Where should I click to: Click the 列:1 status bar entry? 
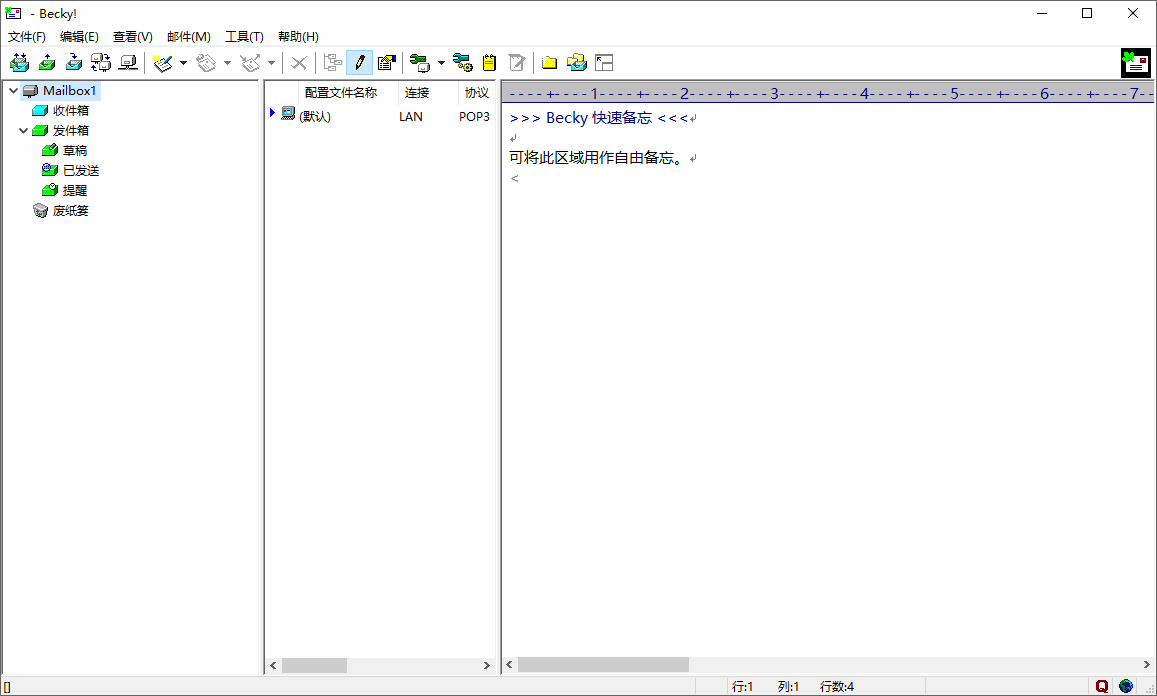(788, 686)
